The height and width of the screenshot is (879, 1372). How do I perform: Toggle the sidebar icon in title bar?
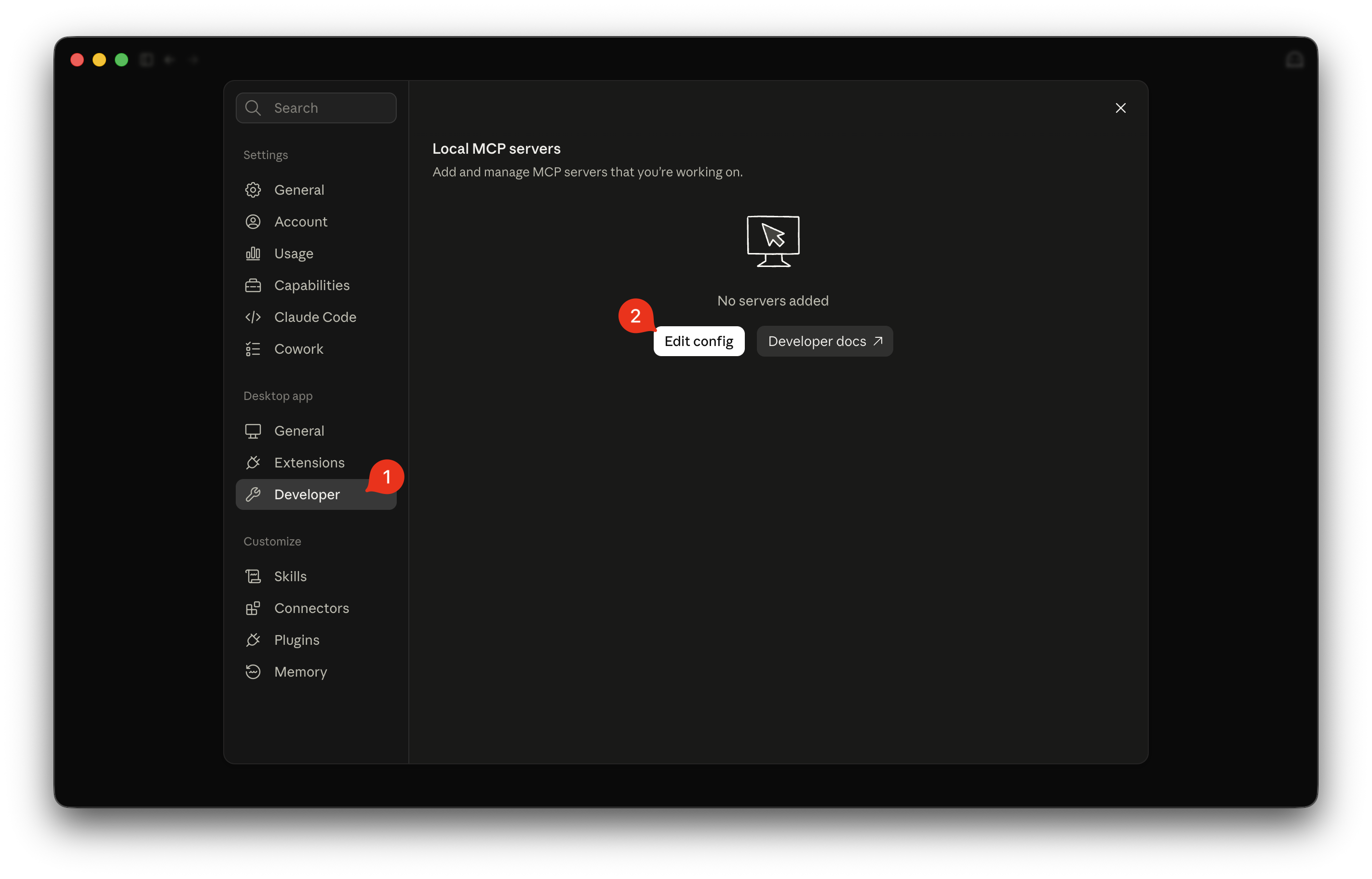point(147,59)
